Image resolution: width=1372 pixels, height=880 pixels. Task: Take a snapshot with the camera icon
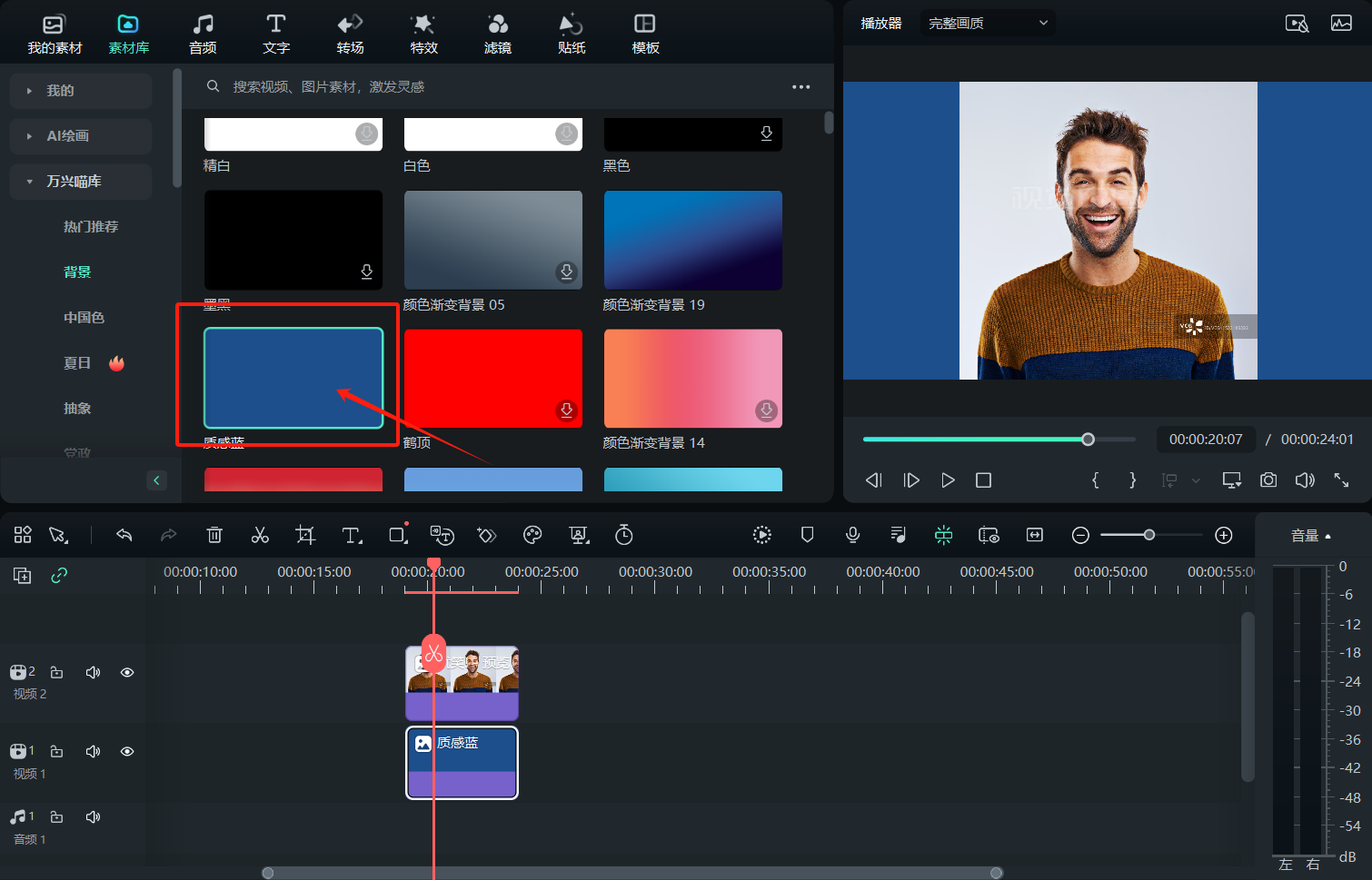tap(1268, 480)
